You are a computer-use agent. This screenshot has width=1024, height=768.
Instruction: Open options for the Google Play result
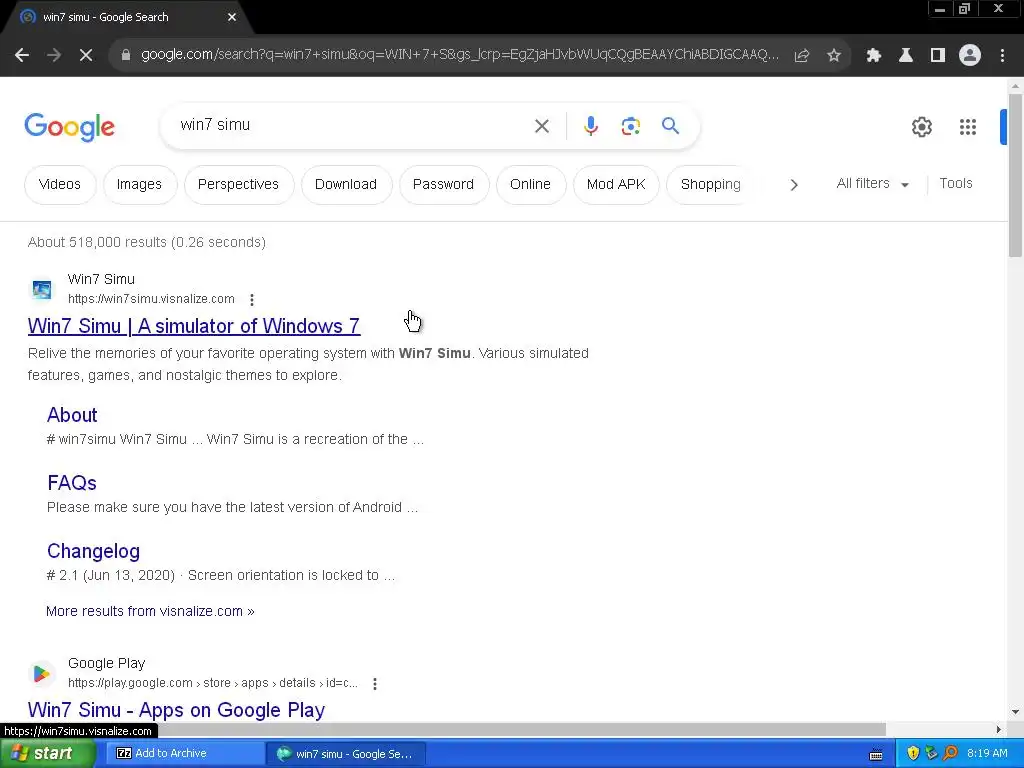tap(375, 684)
